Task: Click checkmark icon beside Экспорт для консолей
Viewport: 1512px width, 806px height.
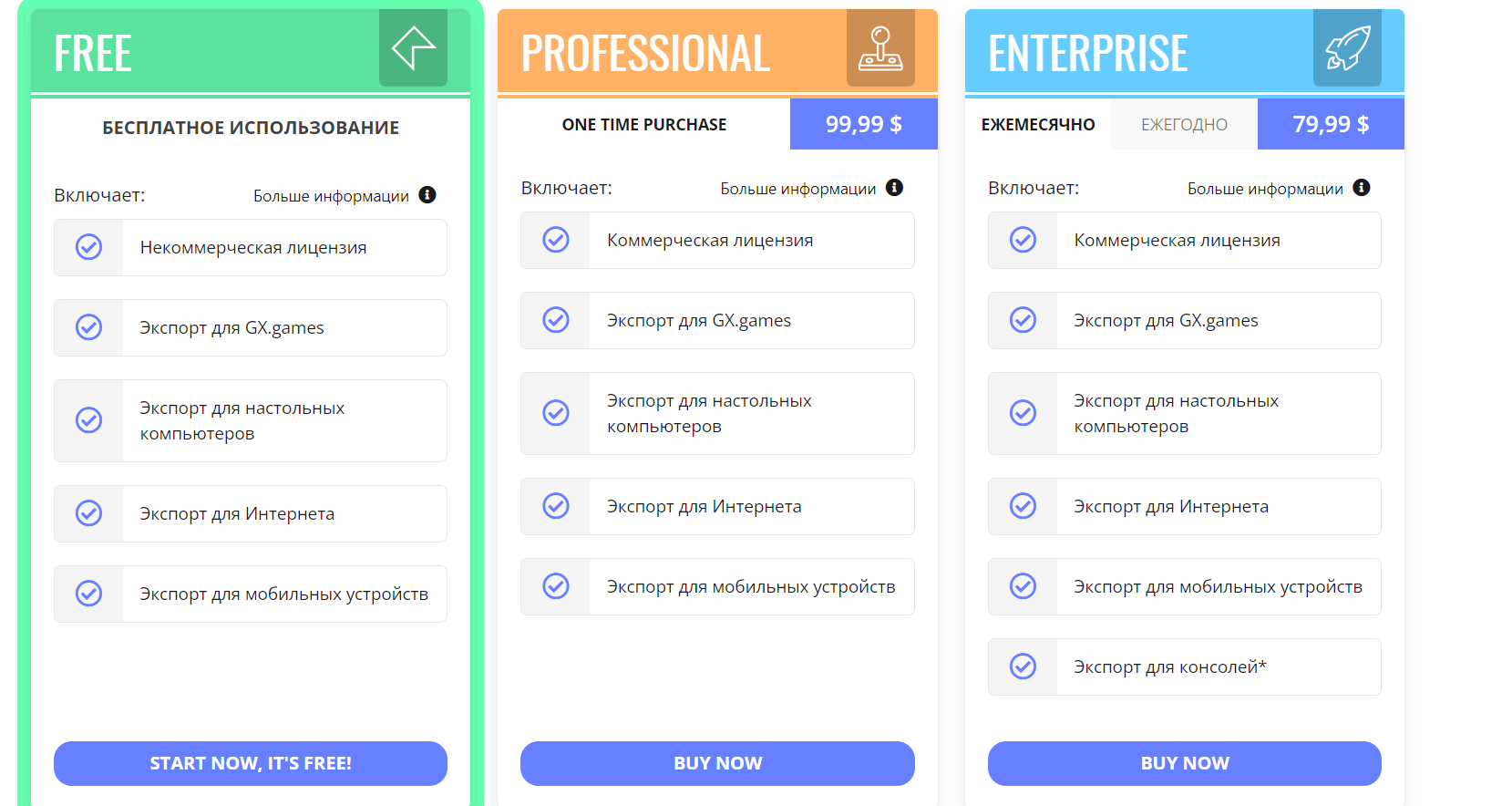Action: 1023,666
